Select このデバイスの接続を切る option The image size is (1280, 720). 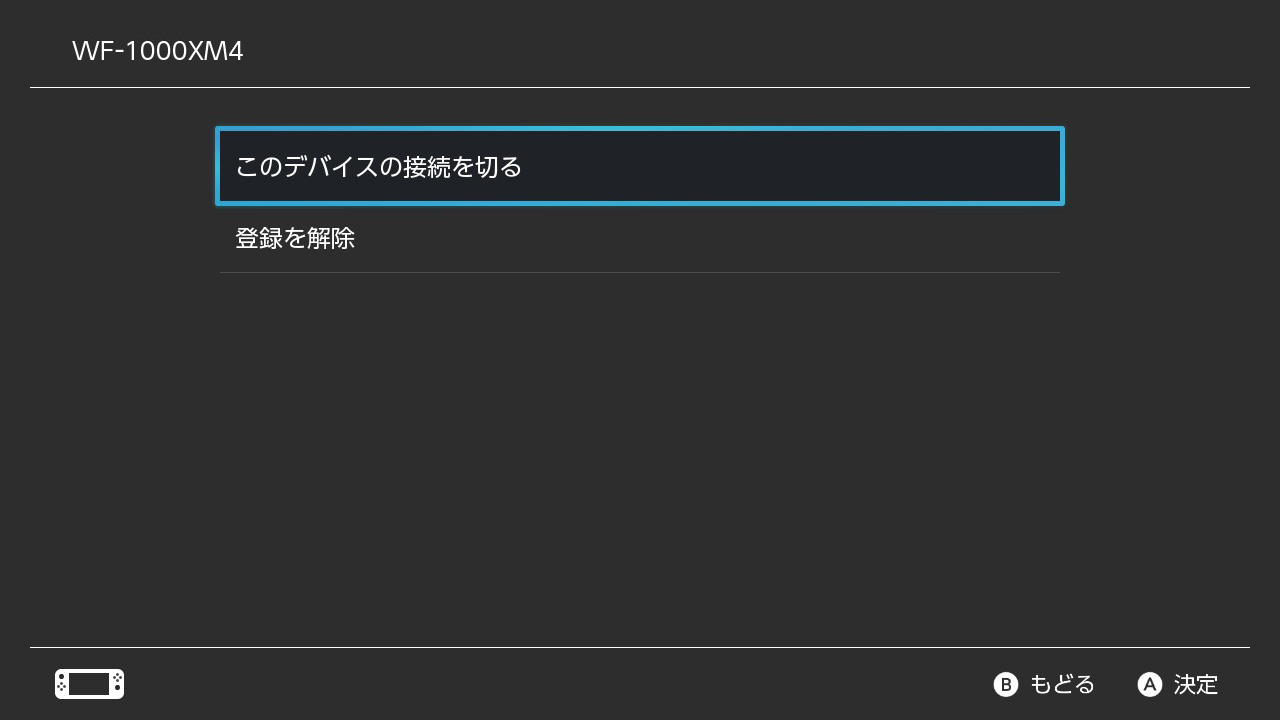640,166
